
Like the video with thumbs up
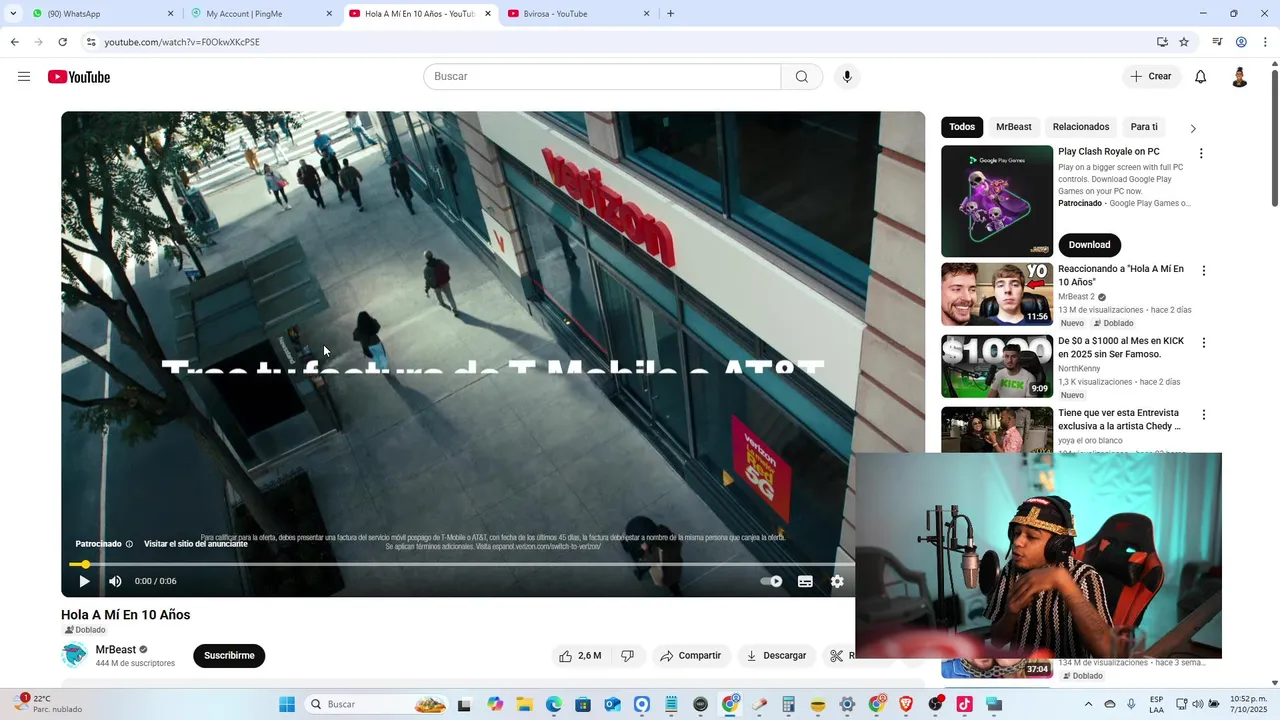point(580,656)
